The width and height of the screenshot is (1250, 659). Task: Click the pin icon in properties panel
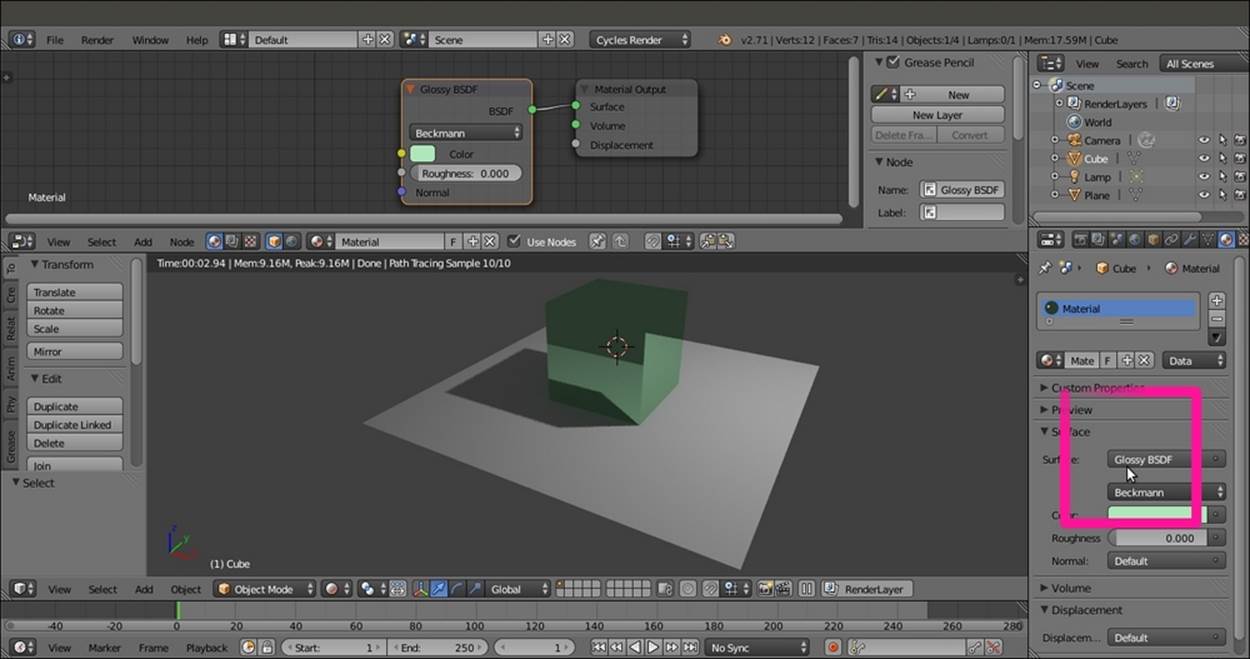[x=1046, y=268]
